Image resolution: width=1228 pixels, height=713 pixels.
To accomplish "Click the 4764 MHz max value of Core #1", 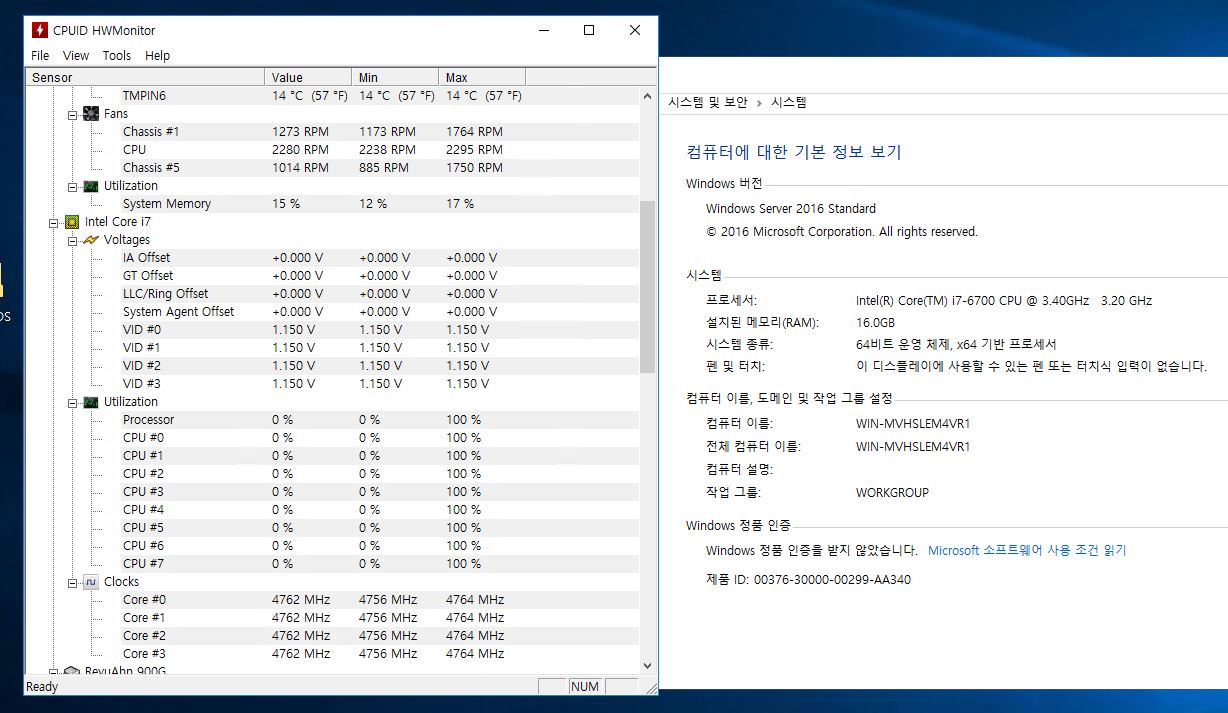I will 475,618.
